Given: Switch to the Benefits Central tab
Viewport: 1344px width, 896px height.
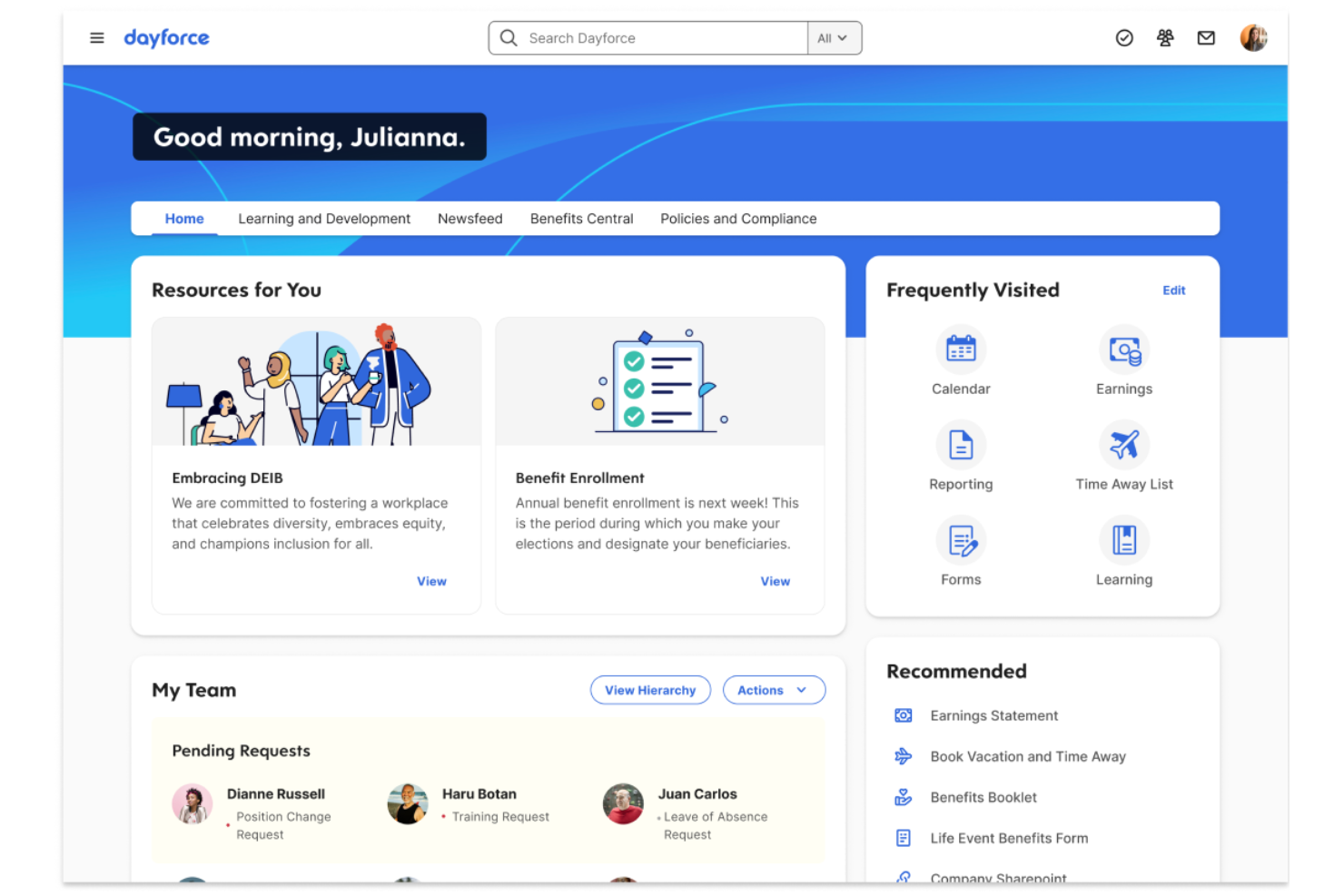Looking at the screenshot, I should pyautogui.click(x=581, y=218).
